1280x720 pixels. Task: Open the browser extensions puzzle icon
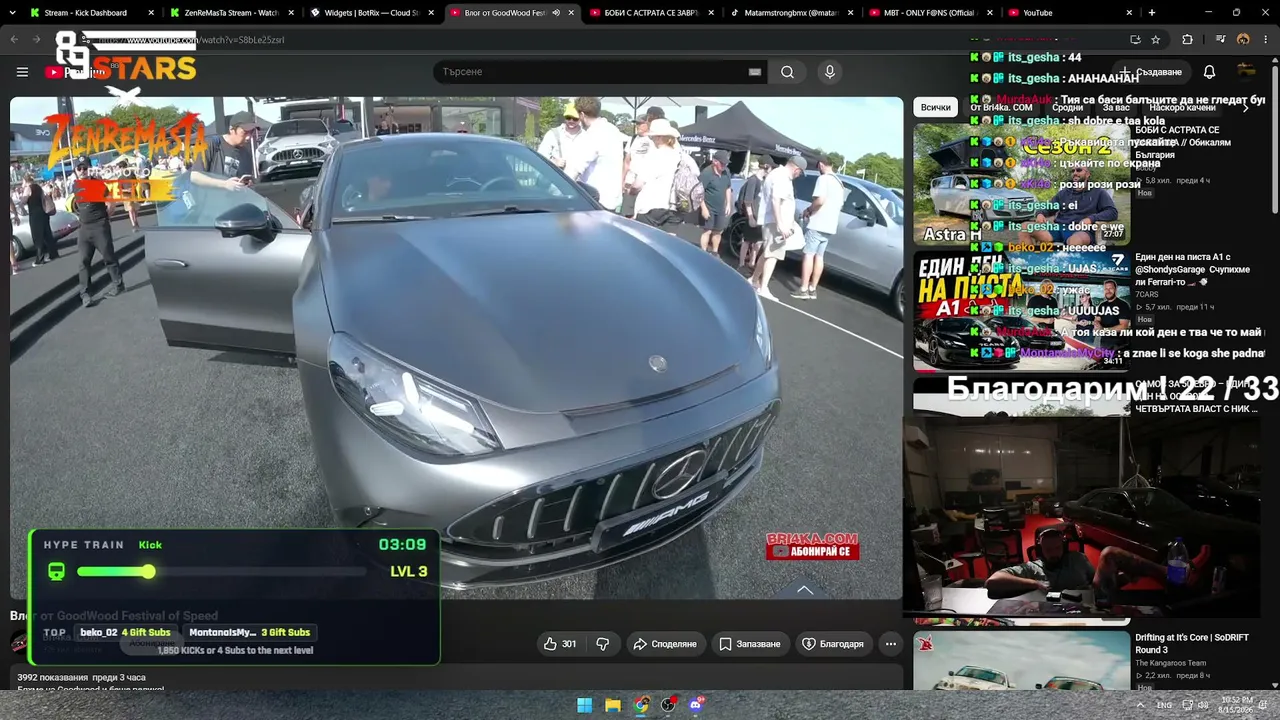coord(1187,40)
